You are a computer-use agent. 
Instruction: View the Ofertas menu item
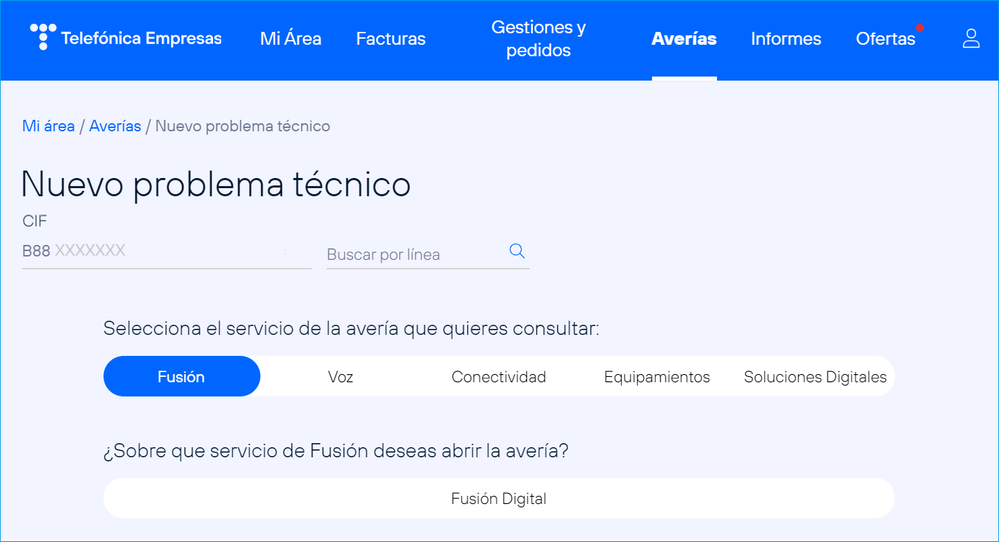pos(885,39)
